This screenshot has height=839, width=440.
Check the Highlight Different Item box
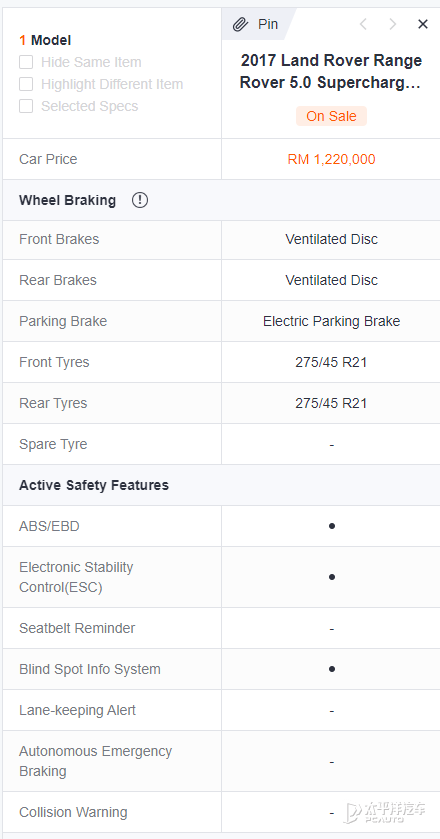tap(26, 84)
